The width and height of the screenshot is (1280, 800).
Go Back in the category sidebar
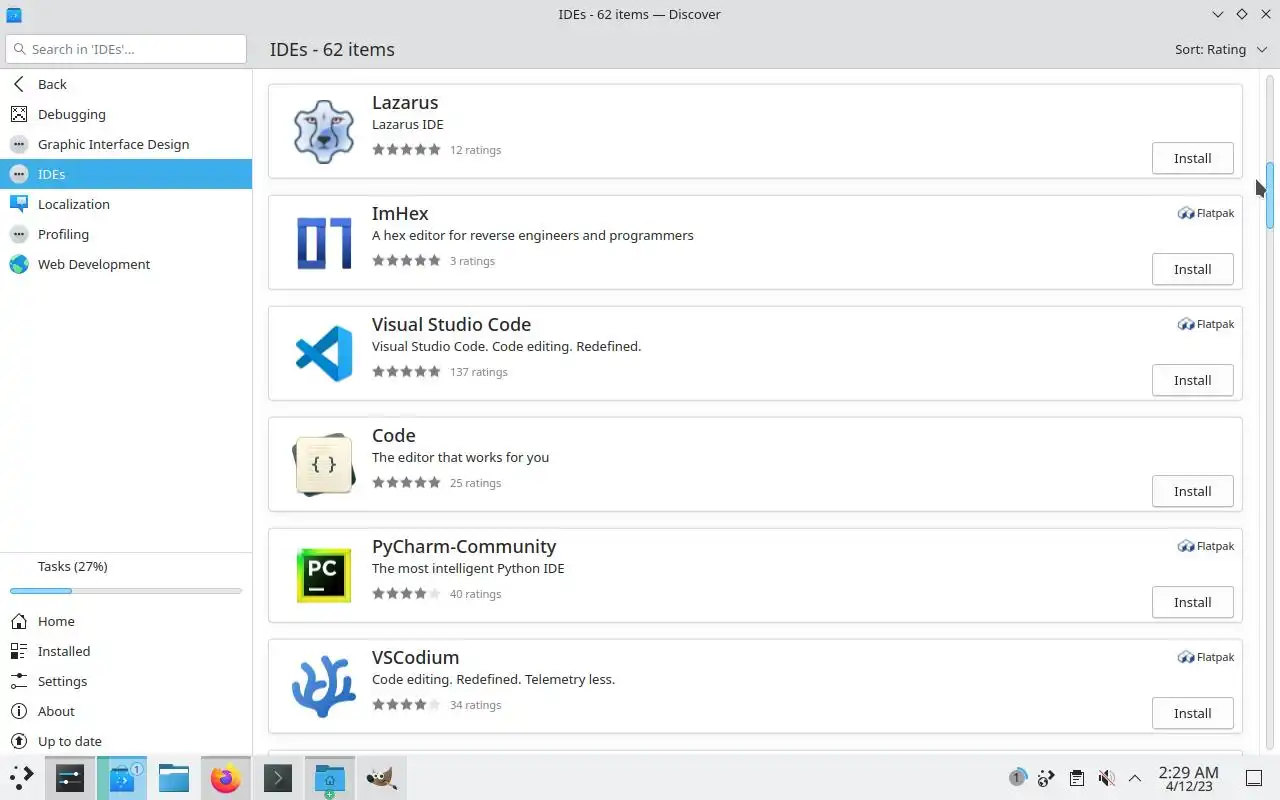126,84
